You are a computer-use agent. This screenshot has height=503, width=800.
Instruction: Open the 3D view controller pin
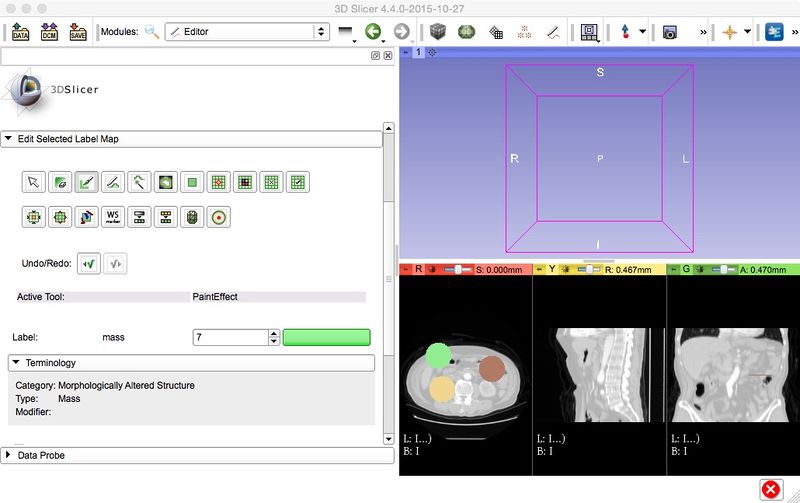click(406, 52)
